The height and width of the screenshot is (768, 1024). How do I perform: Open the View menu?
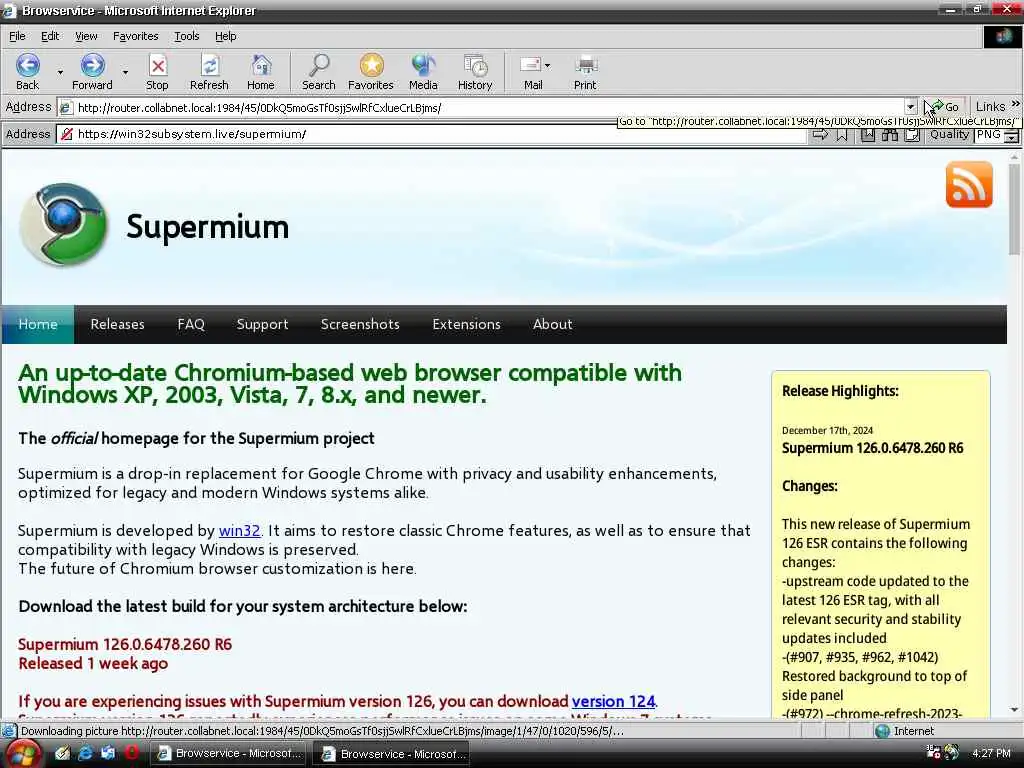click(86, 37)
